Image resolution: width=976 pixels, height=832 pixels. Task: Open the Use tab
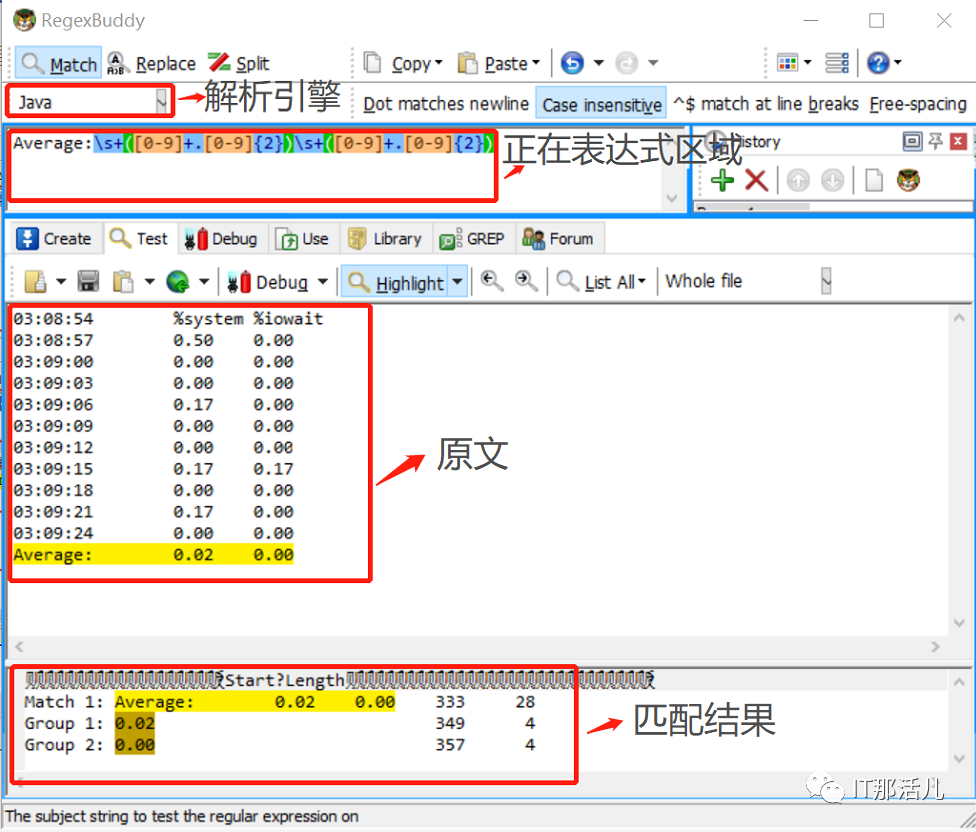[x=302, y=238]
